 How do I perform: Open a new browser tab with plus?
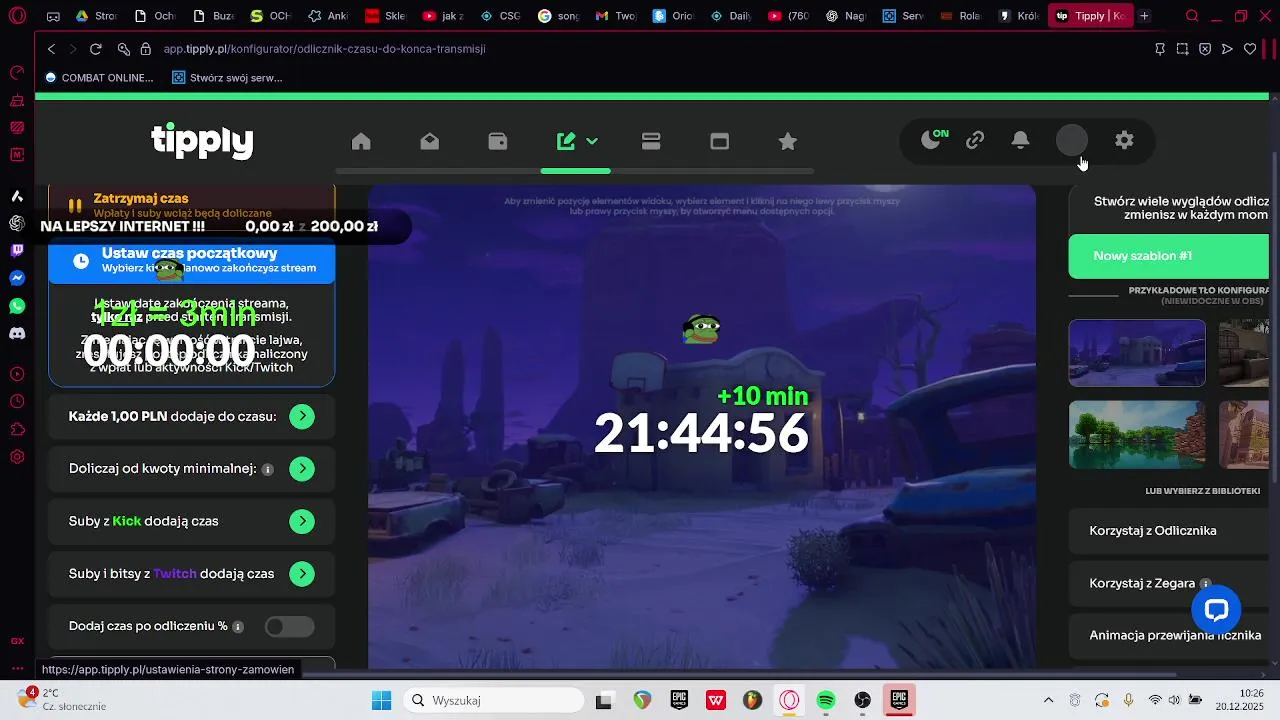[1144, 16]
